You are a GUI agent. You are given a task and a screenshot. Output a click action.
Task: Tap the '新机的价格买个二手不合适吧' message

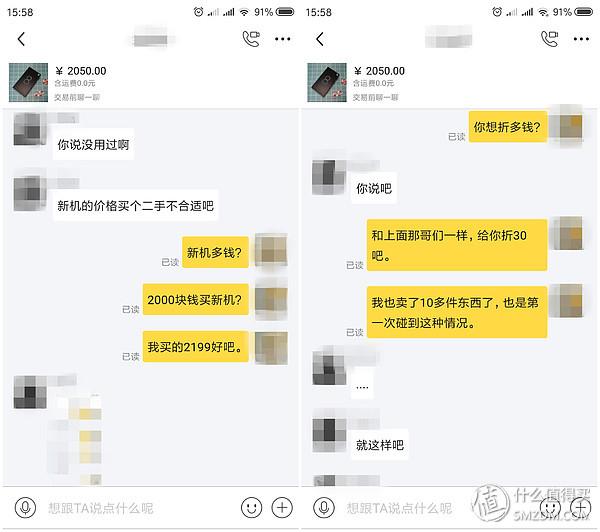[135, 206]
